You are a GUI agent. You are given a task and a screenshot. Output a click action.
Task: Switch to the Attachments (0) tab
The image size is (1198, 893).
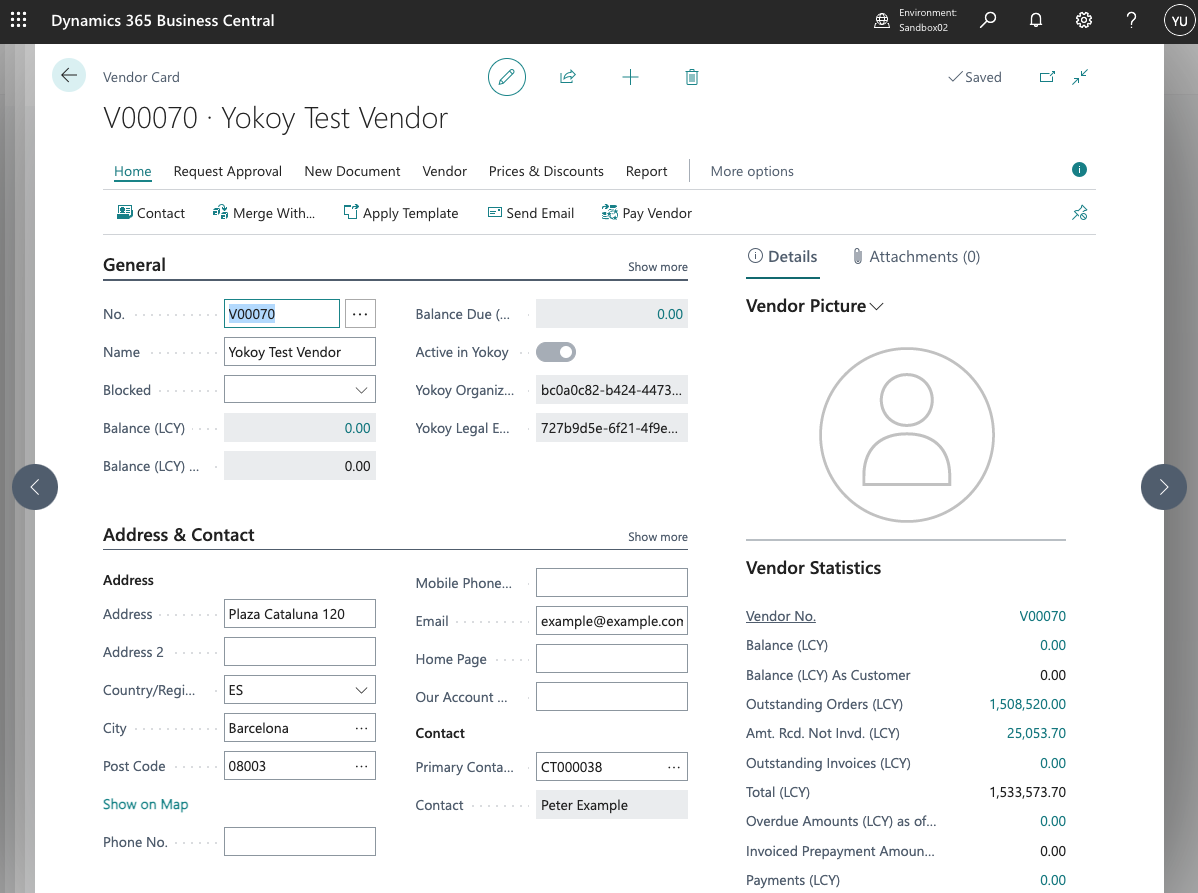(x=916, y=257)
